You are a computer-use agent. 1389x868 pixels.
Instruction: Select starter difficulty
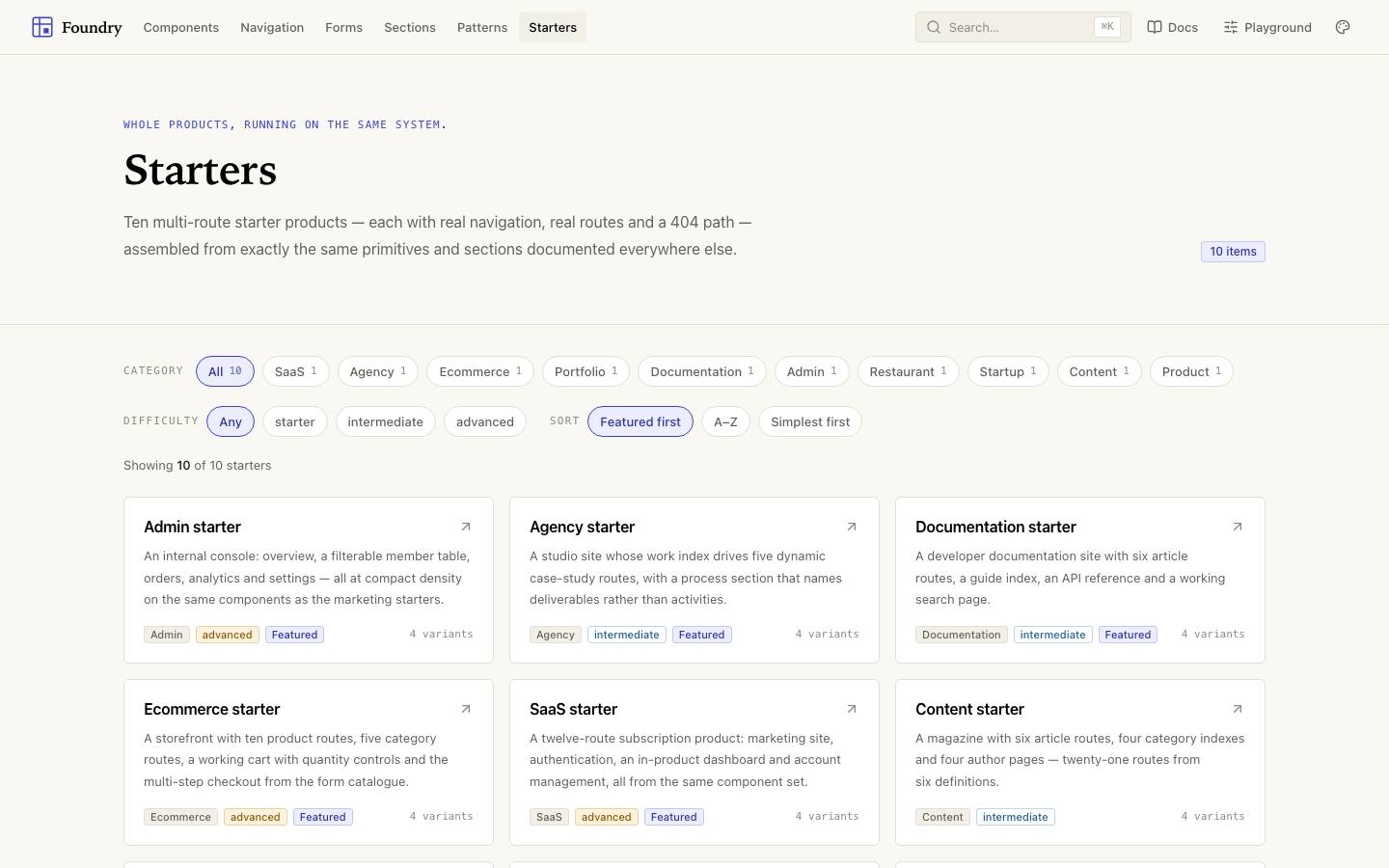(x=295, y=421)
